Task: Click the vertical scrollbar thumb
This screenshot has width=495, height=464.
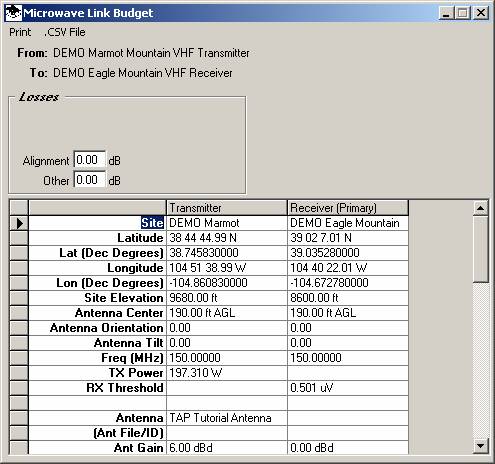Action: [480, 249]
